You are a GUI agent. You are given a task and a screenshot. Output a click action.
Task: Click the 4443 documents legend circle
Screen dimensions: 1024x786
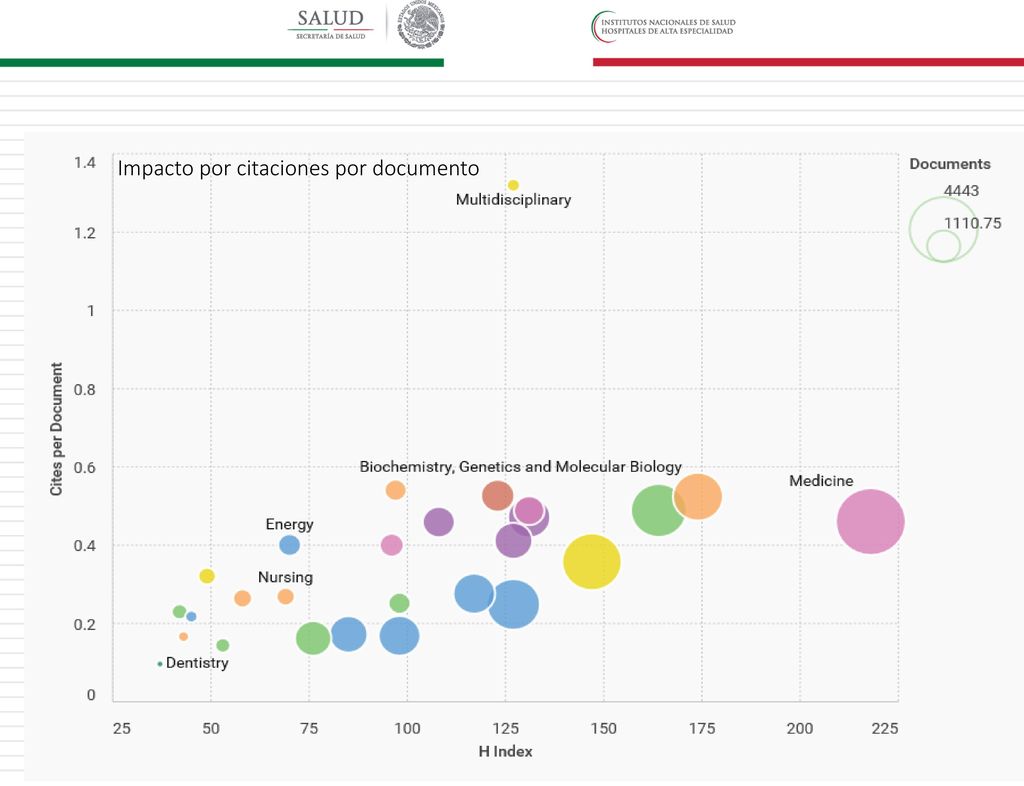[943, 229]
